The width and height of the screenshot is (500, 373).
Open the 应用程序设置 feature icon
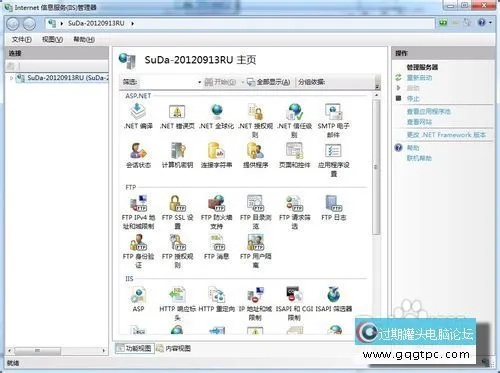pos(333,159)
